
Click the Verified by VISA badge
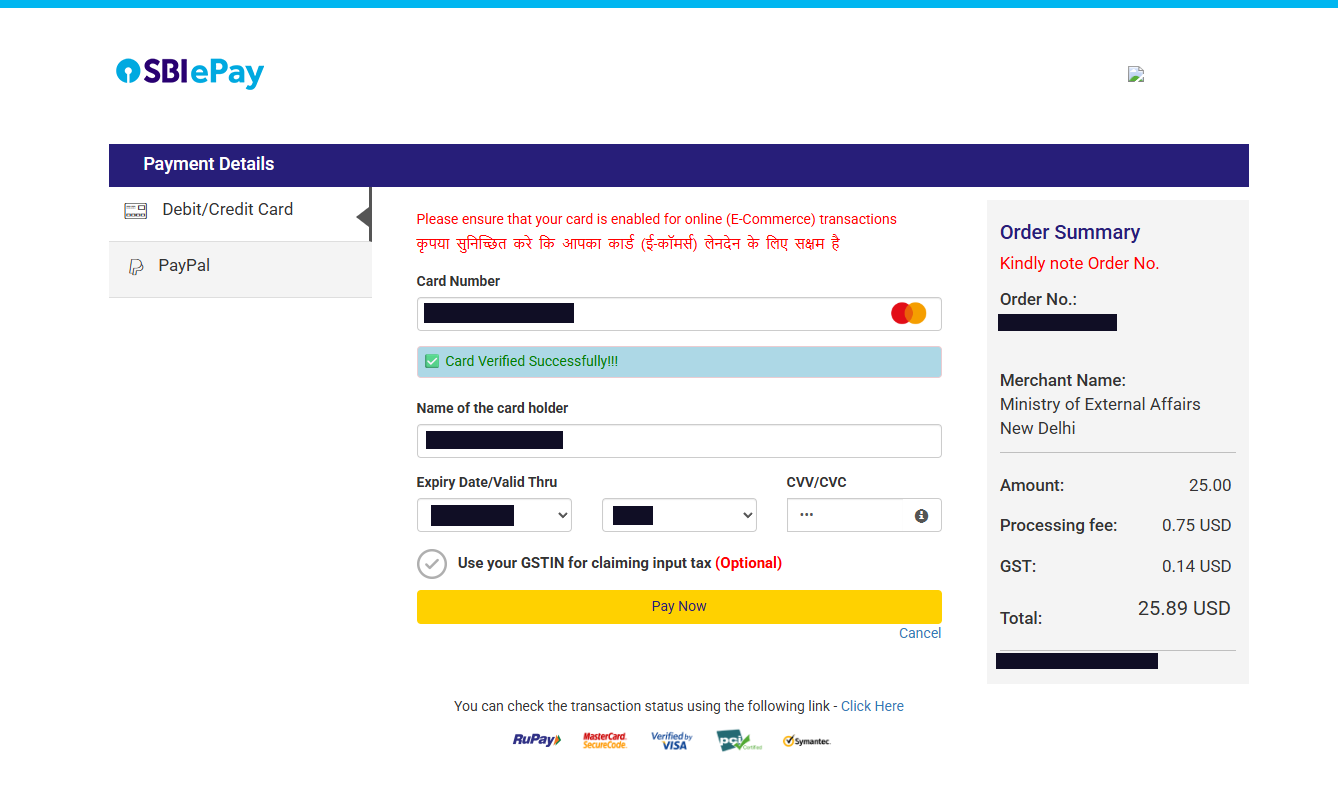pos(672,740)
